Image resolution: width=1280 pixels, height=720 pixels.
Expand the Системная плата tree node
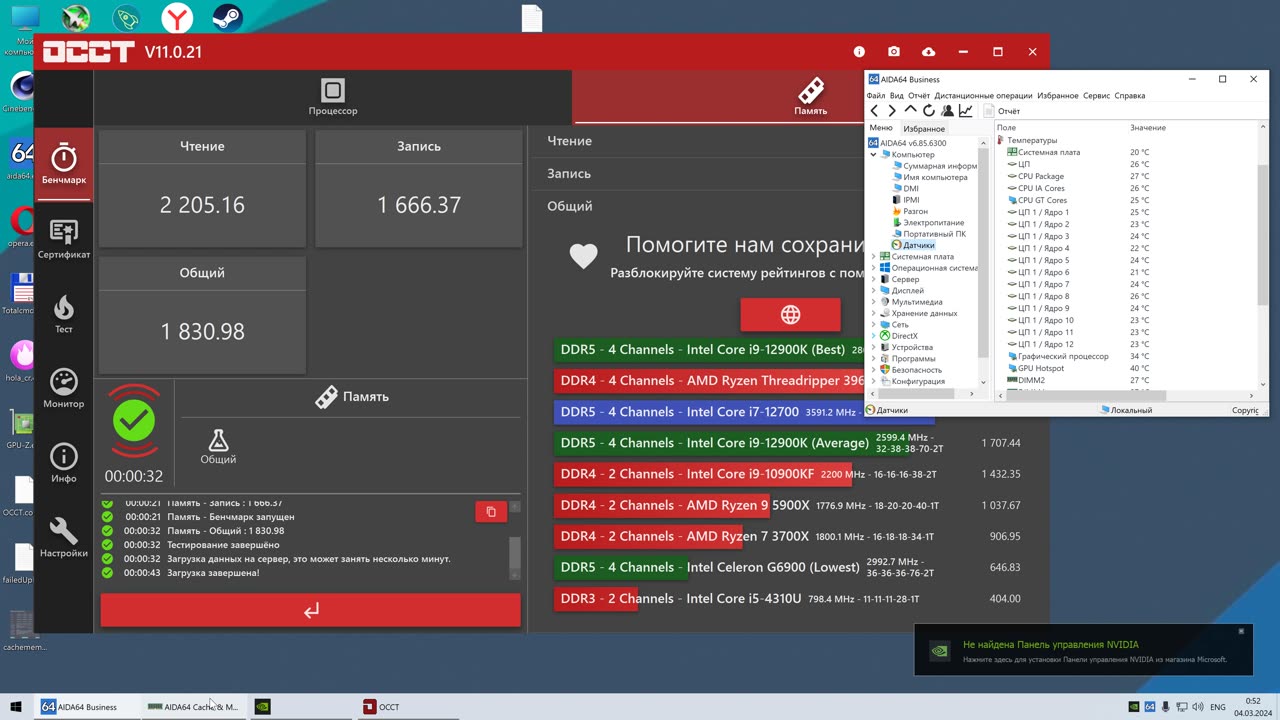[x=873, y=257]
